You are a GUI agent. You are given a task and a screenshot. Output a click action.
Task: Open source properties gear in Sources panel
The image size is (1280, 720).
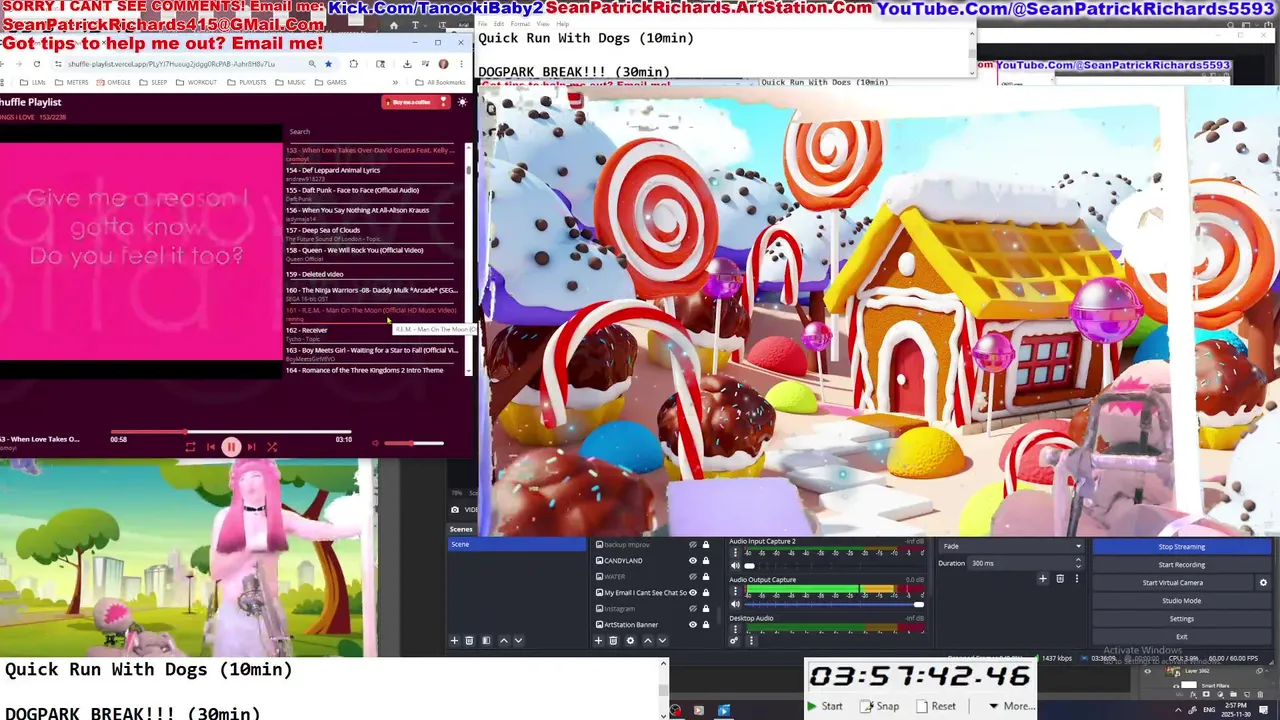(630, 640)
